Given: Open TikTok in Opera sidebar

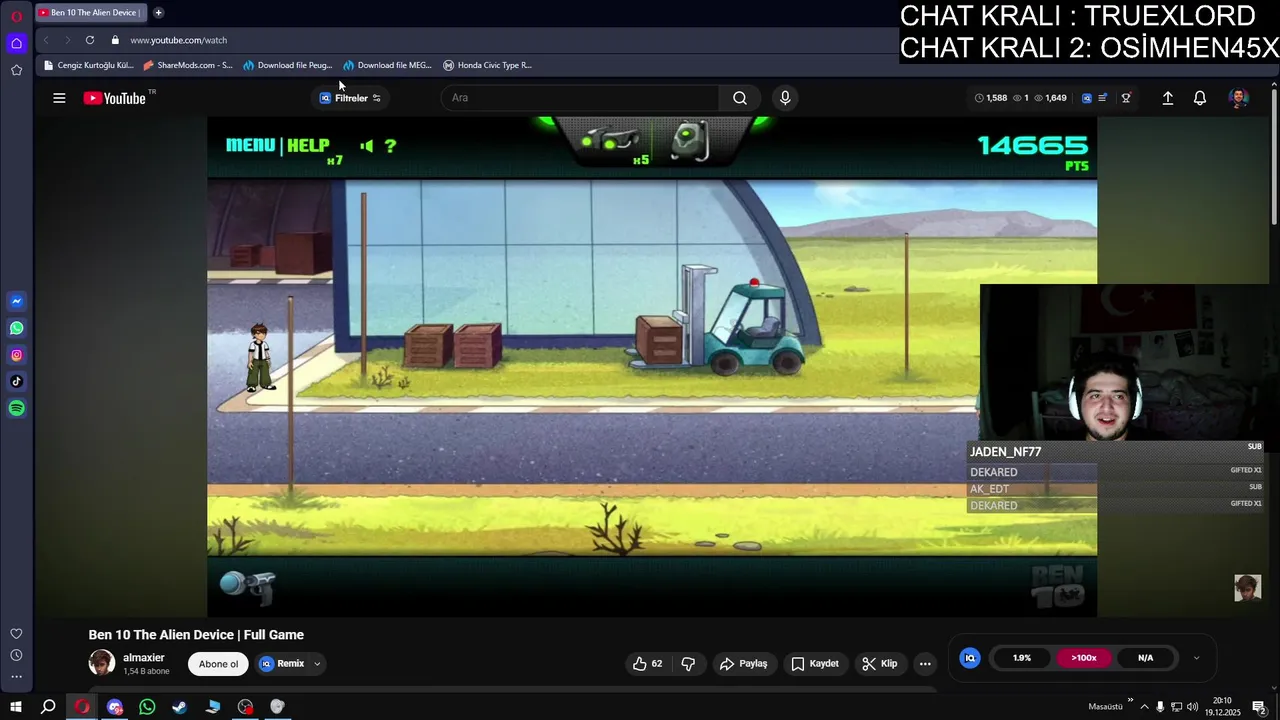Looking at the screenshot, I should [x=16, y=381].
